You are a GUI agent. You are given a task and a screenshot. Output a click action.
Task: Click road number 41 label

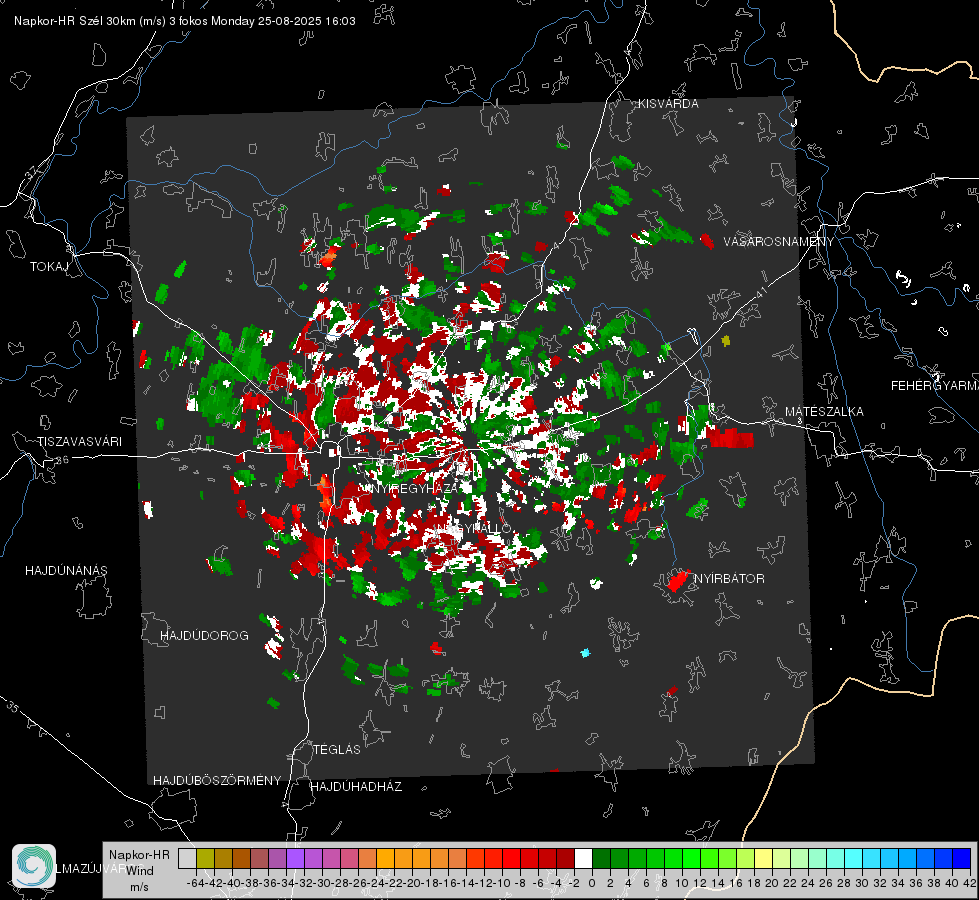point(761,292)
